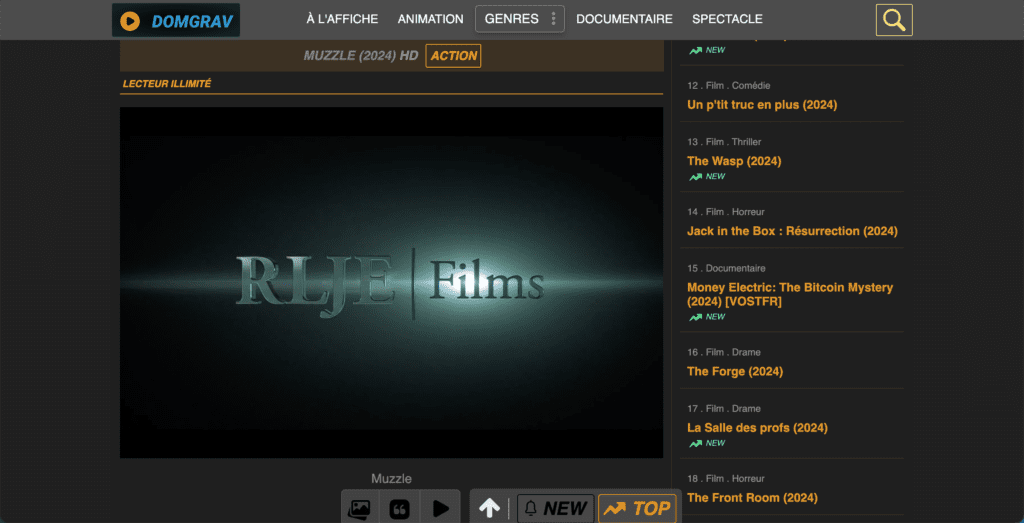Click the up arrow to go to top
The image size is (1024, 523).
[x=489, y=509]
